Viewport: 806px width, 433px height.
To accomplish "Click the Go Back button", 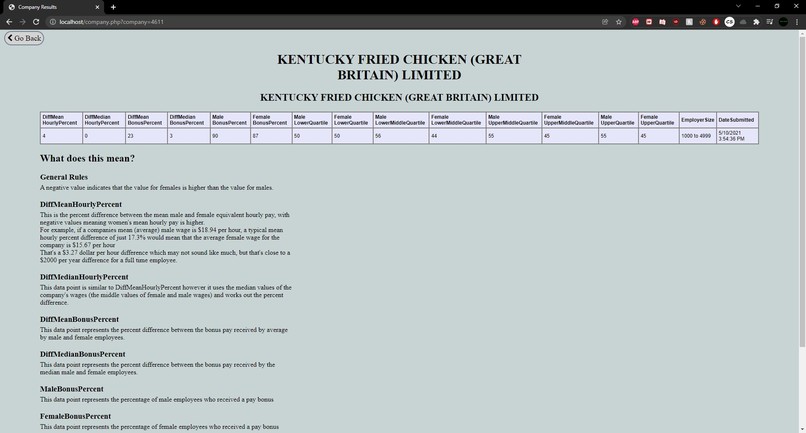I will pyautogui.click(x=24, y=38).
